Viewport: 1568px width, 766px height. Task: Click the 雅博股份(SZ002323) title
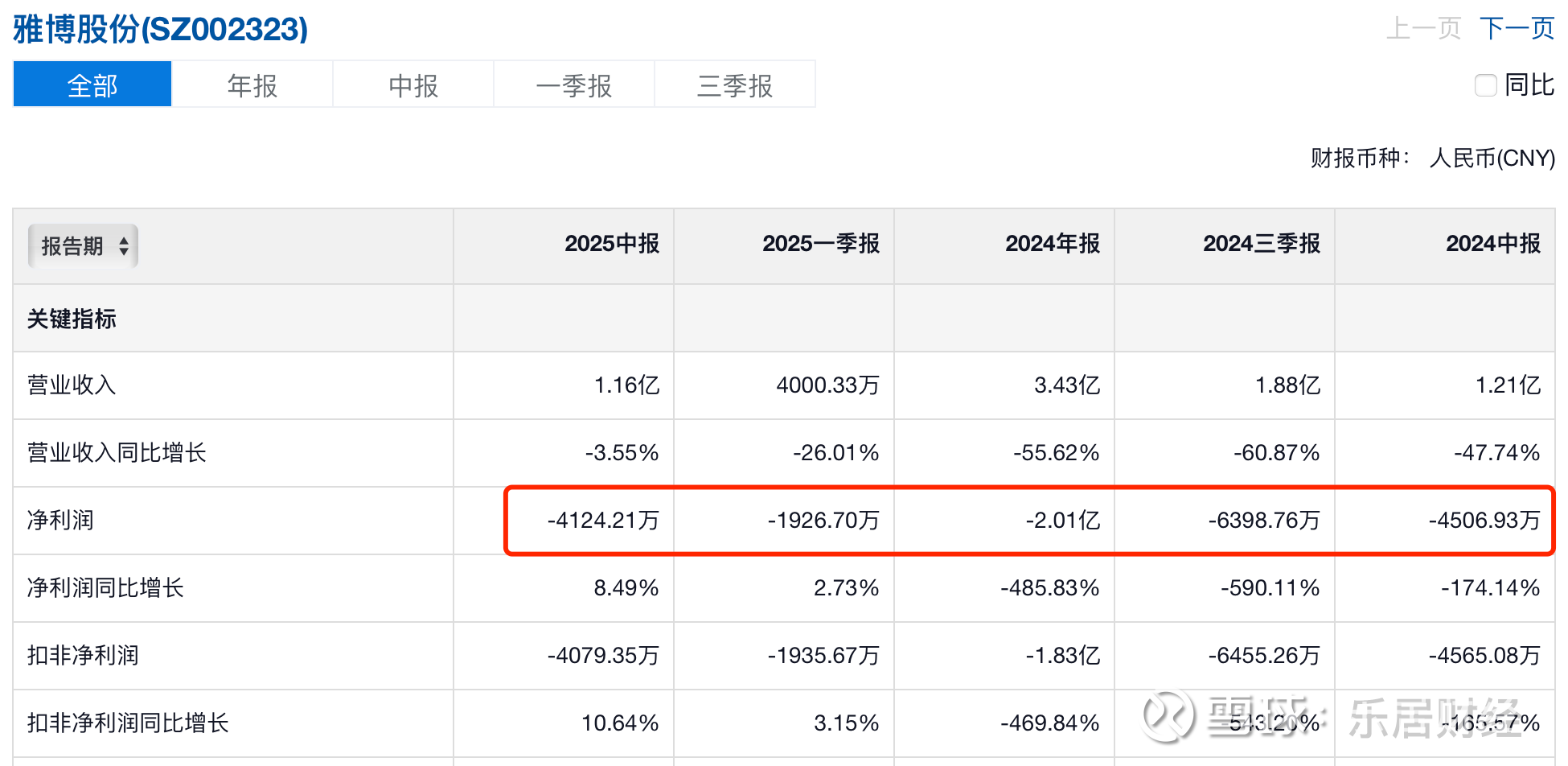pos(160,30)
